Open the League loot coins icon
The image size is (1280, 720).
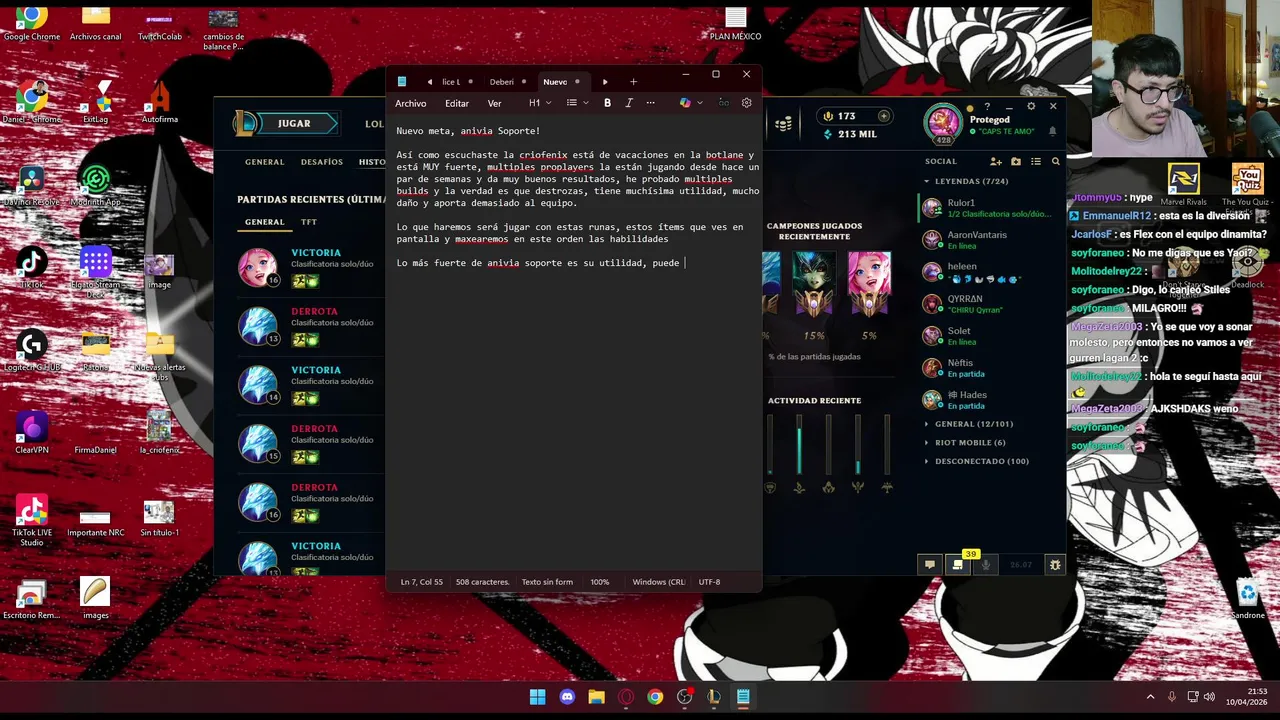click(784, 123)
